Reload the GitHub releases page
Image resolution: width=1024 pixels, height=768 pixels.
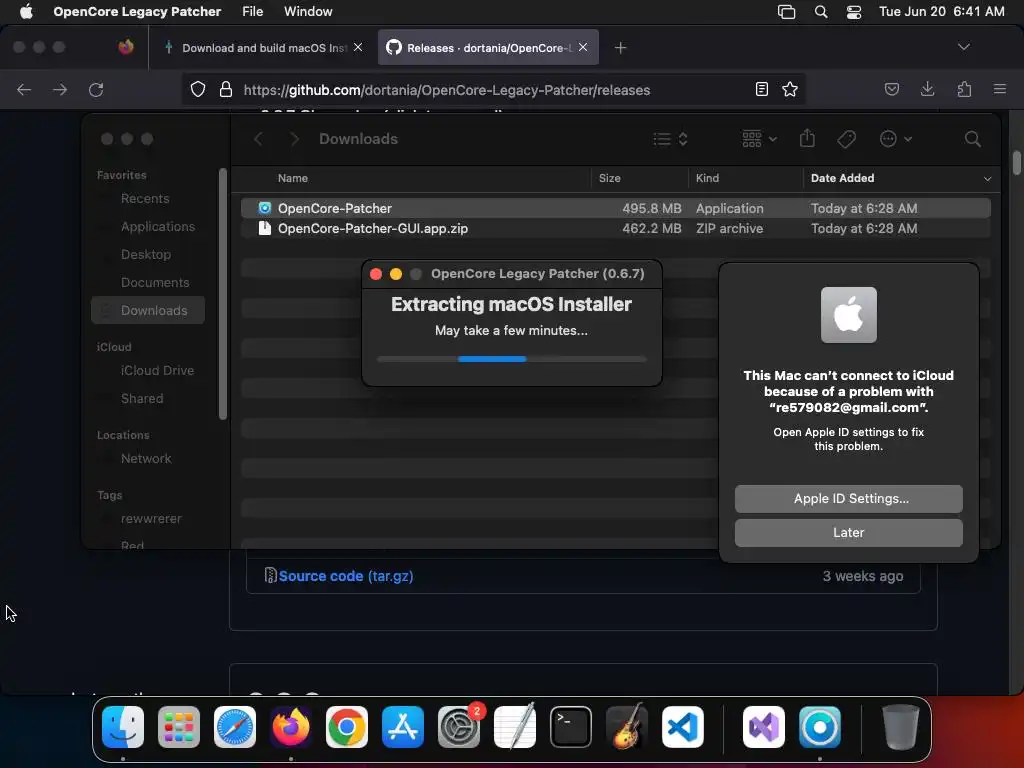[x=96, y=89]
